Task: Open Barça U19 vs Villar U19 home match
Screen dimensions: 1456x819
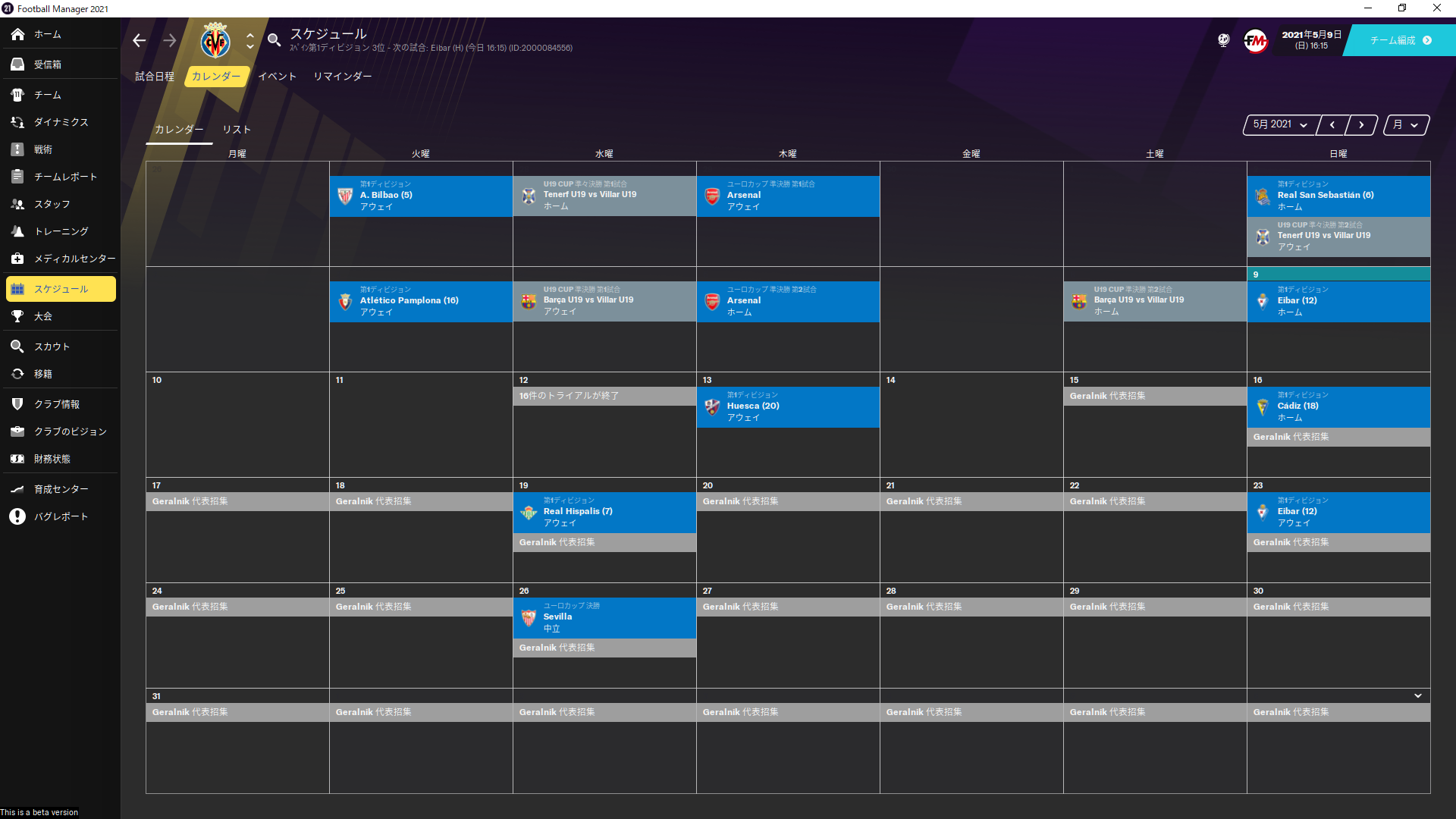Action: click(x=1155, y=302)
